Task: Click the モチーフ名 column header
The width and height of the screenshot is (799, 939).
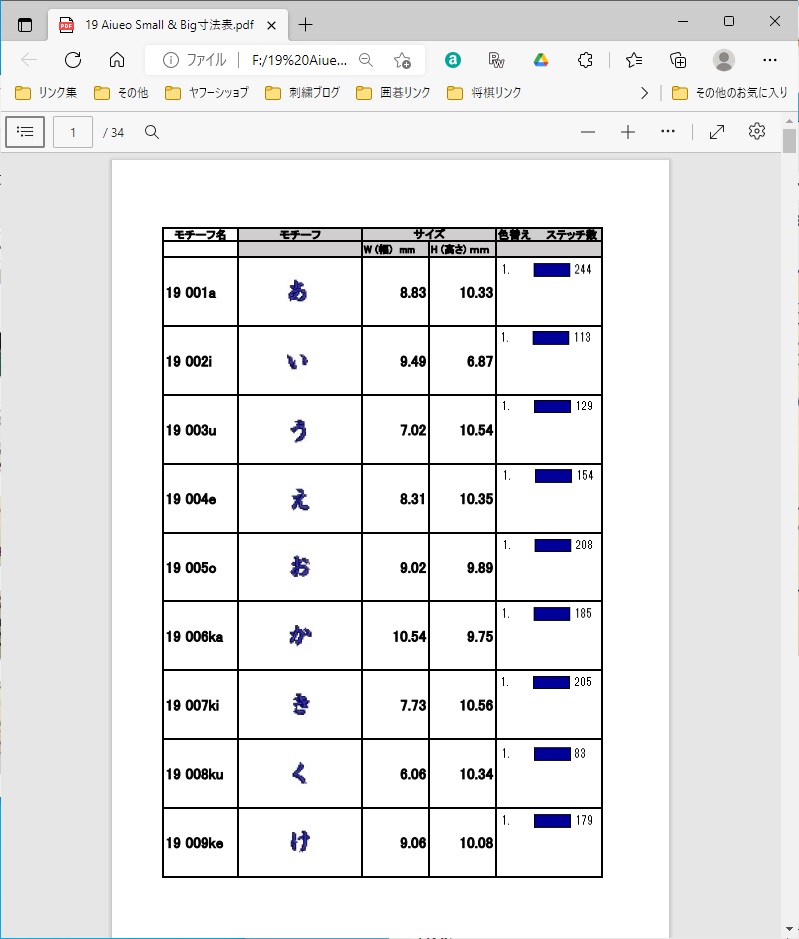Action: coord(200,235)
